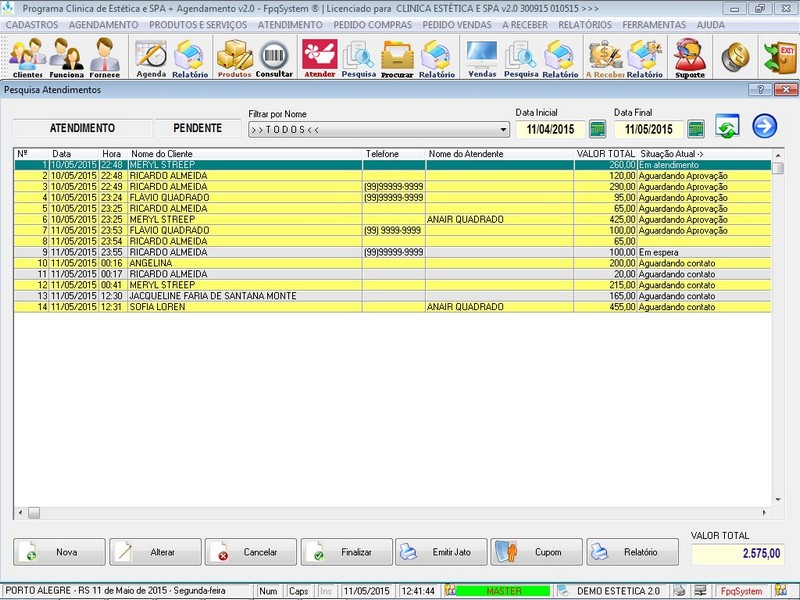Click the help question mark button
The height and width of the screenshot is (600, 800).
click(x=760, y=90)
